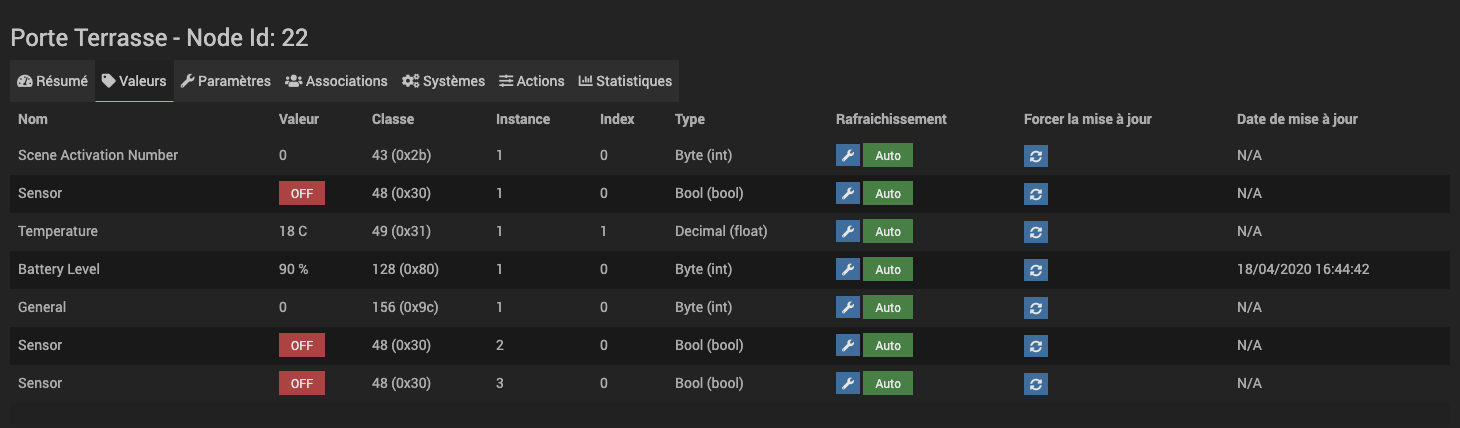This screenshot has height=428, width=1460.
Task: Show the Statistiques tab
Action: pos(625,81)
